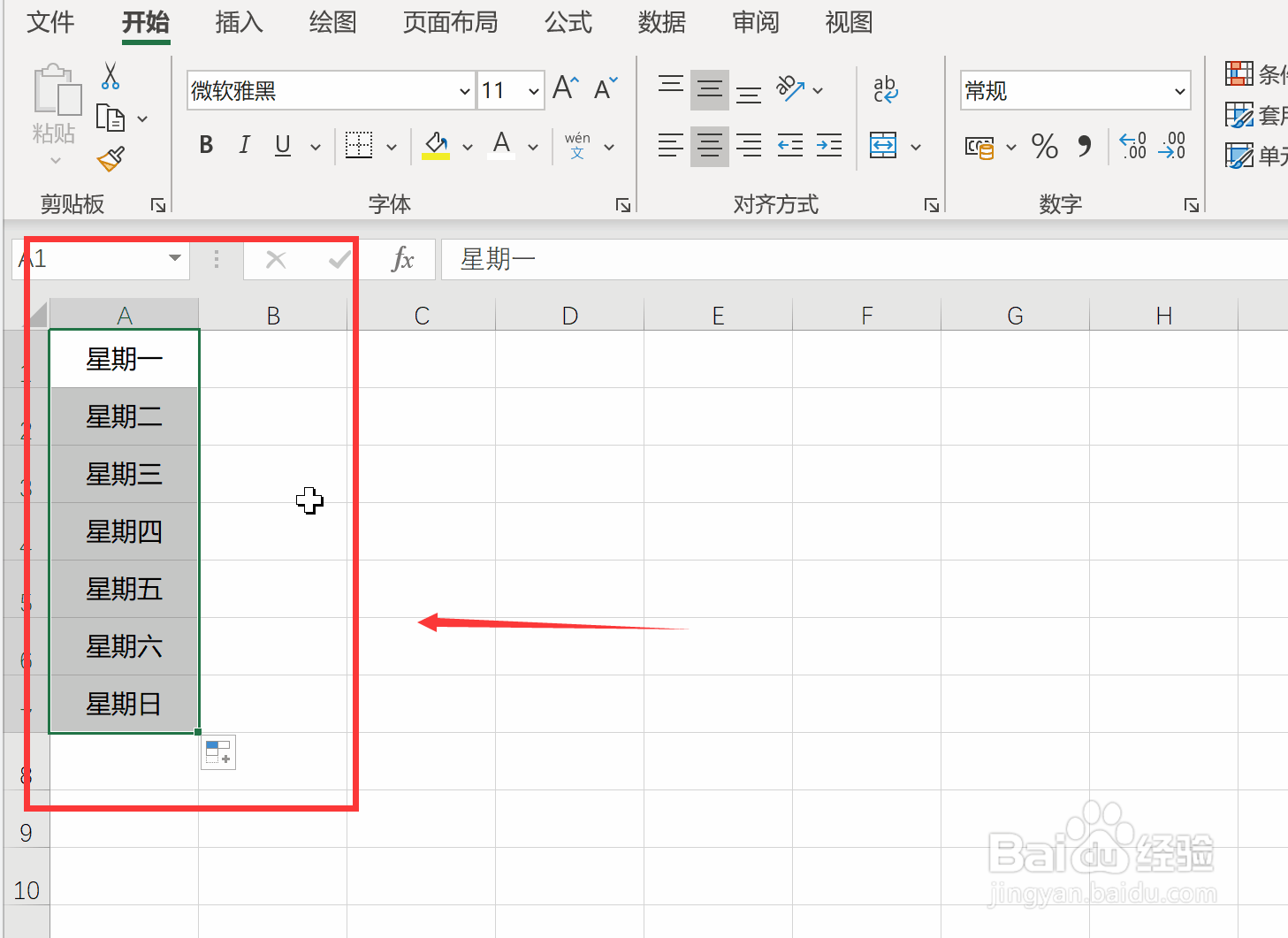The width and height of the screenshot is (1288, 938).
Task: Open font size dropdown
Action: pyautogui.click(x=534, y=91)
